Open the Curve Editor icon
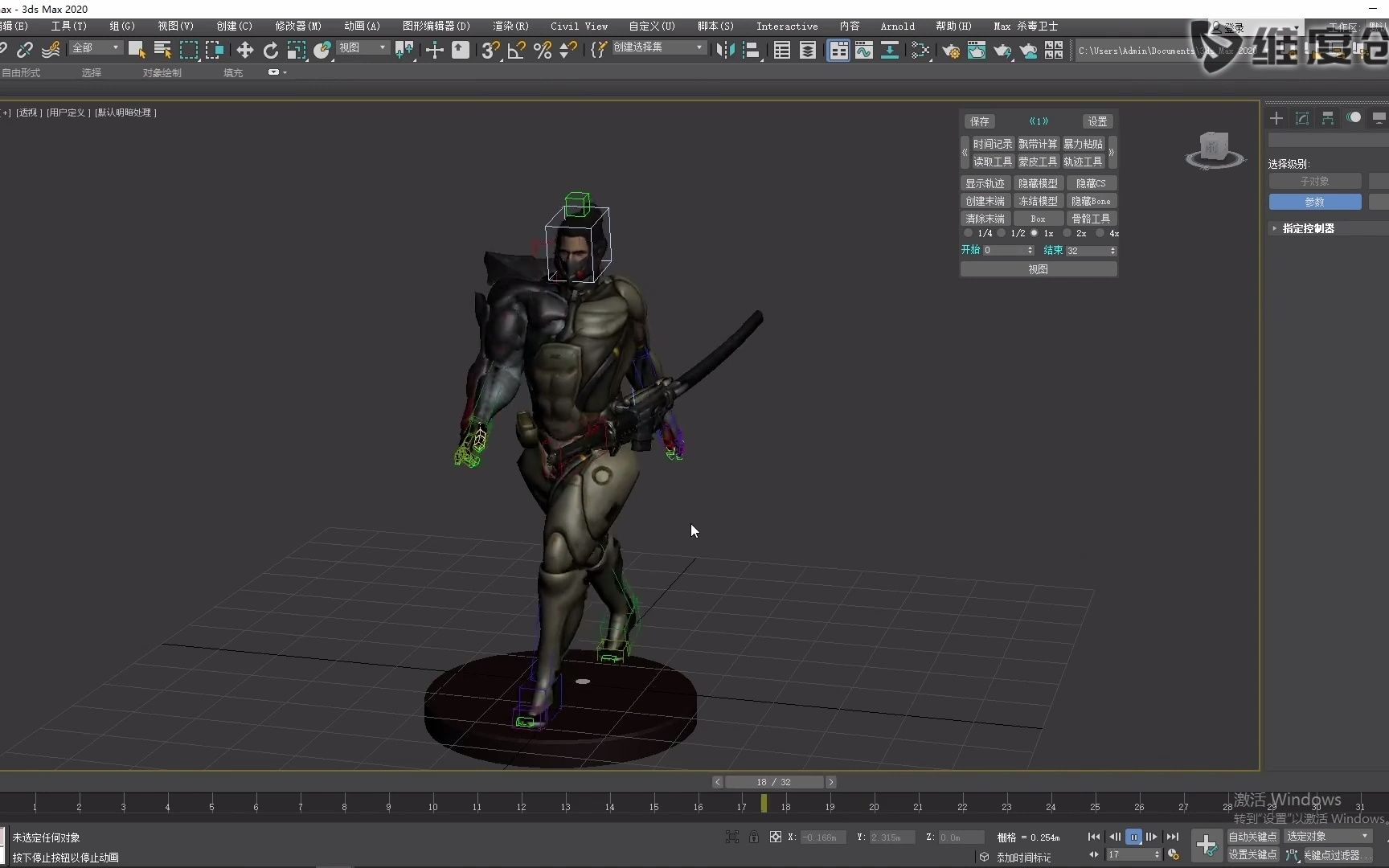The height and width of the screenshot is (868, 1389). (x=864, y=51)
